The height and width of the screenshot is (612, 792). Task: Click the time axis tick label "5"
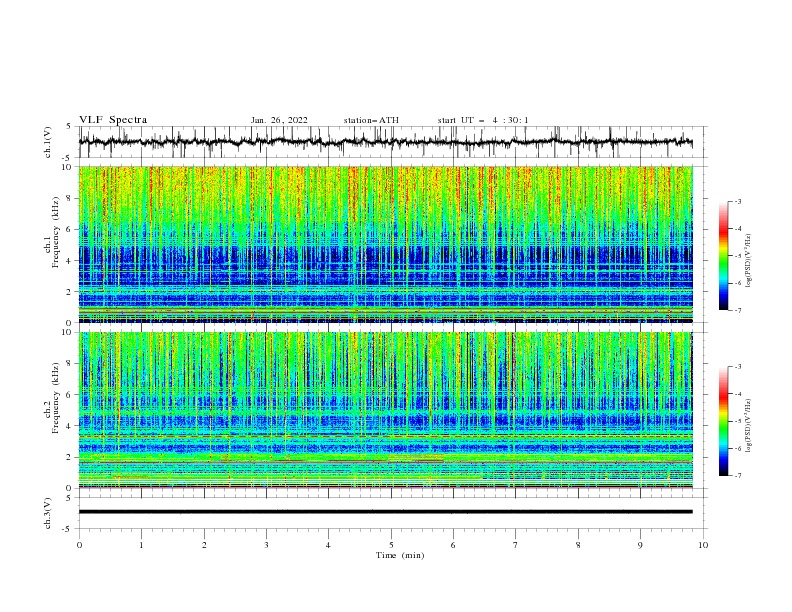(x=391, y=545)
